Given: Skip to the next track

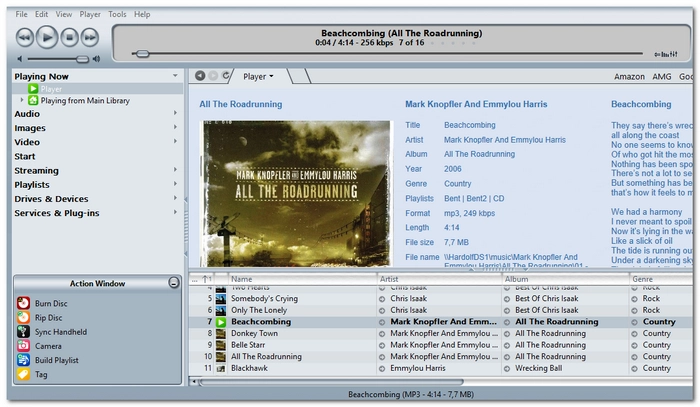Looking at the screenshot, I should 90,37.
